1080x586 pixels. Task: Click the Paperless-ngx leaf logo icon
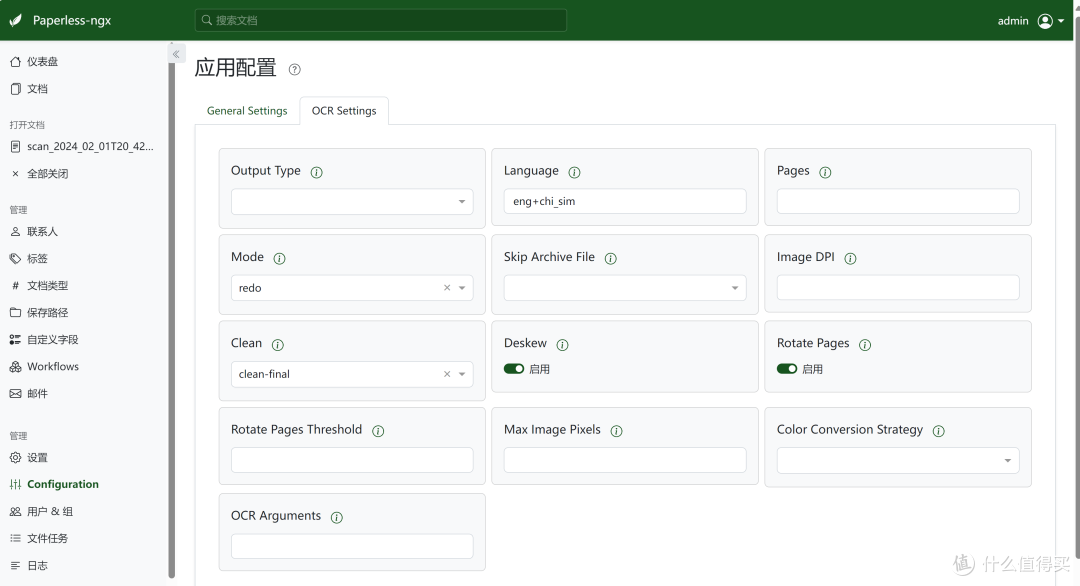pos(16,21)
